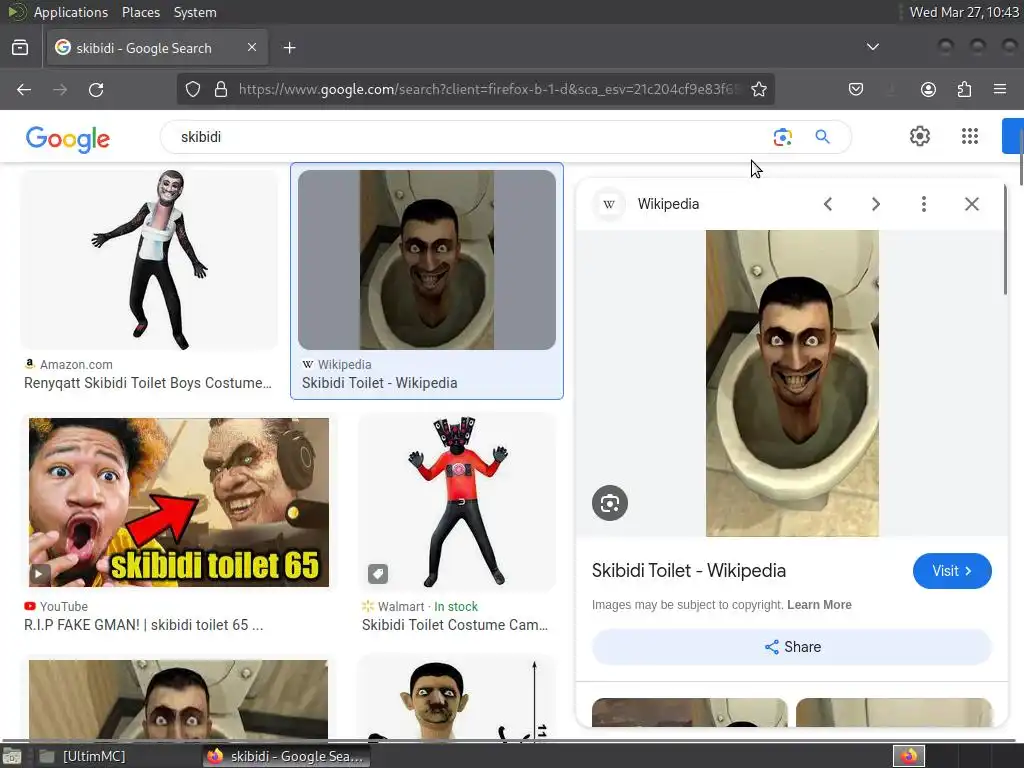Click the preview panel scrollbar

click(1006, 238)
